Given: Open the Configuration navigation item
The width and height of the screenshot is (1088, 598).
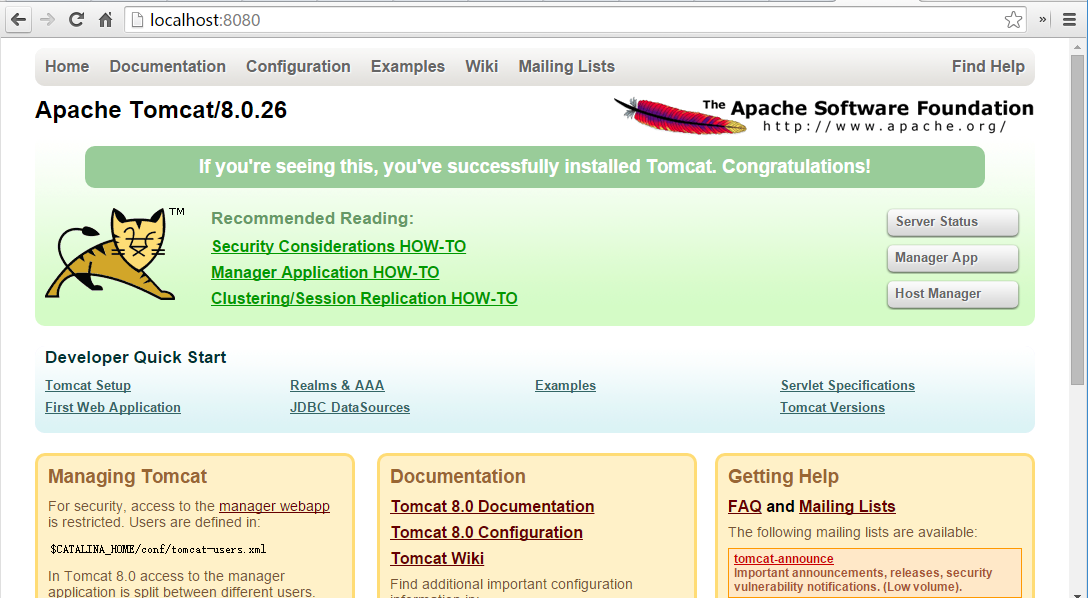Looking at the screenshot, I should tap(298, 67).
